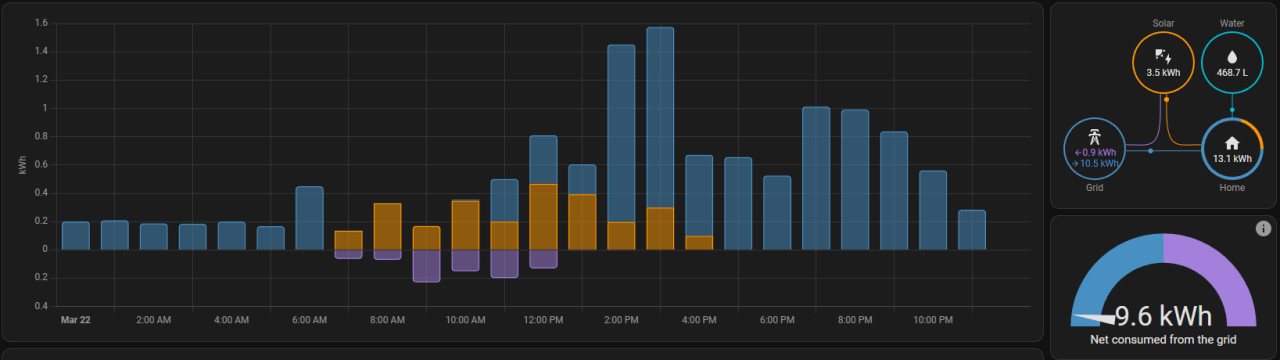Click the 468.7 L water value
The width and height of the screenshot is (1280, 360).
(1232, 73)
